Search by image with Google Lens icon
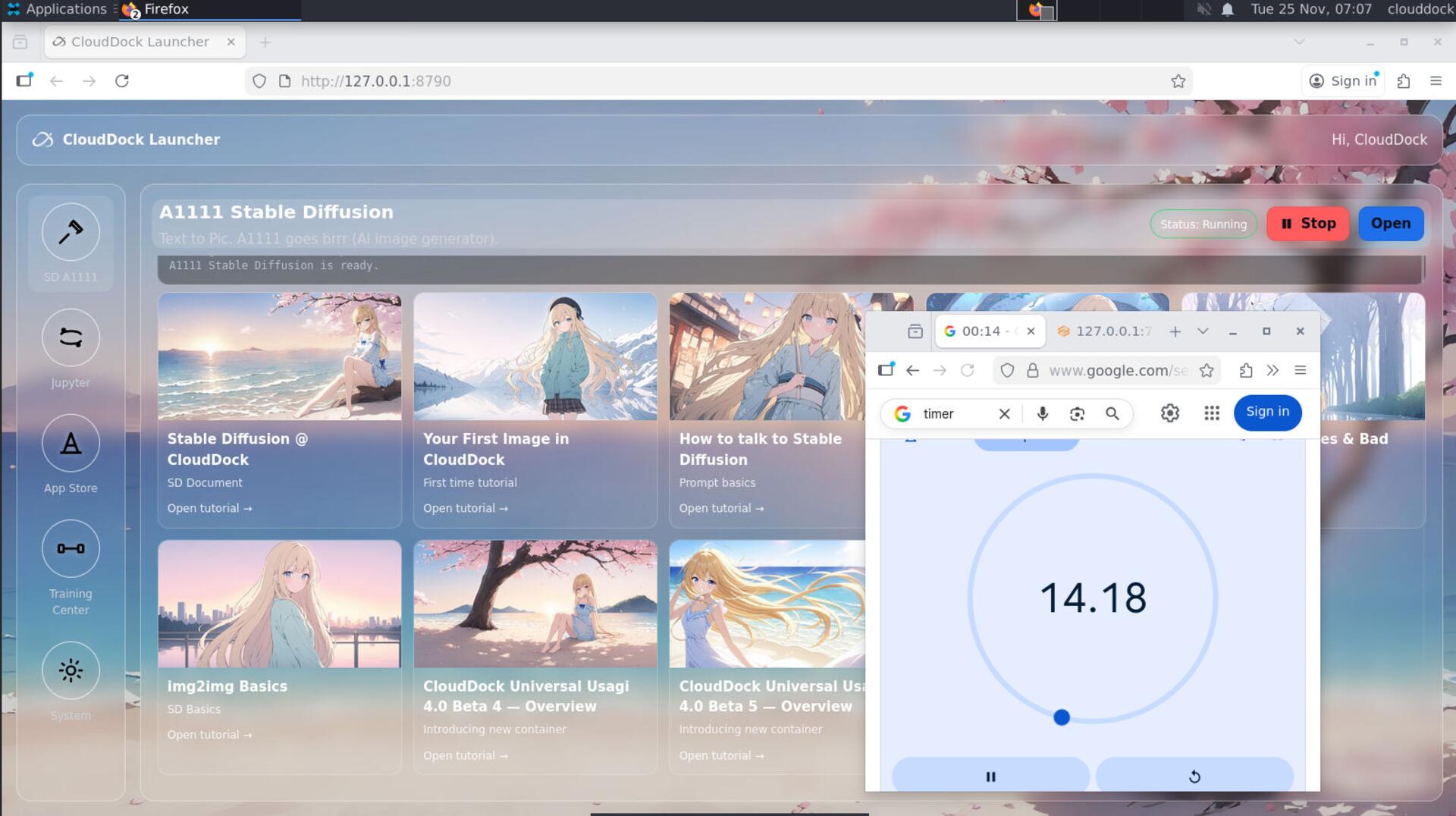The height and width of the screenshot is (816, 1456). click(x=1077, y=414)
